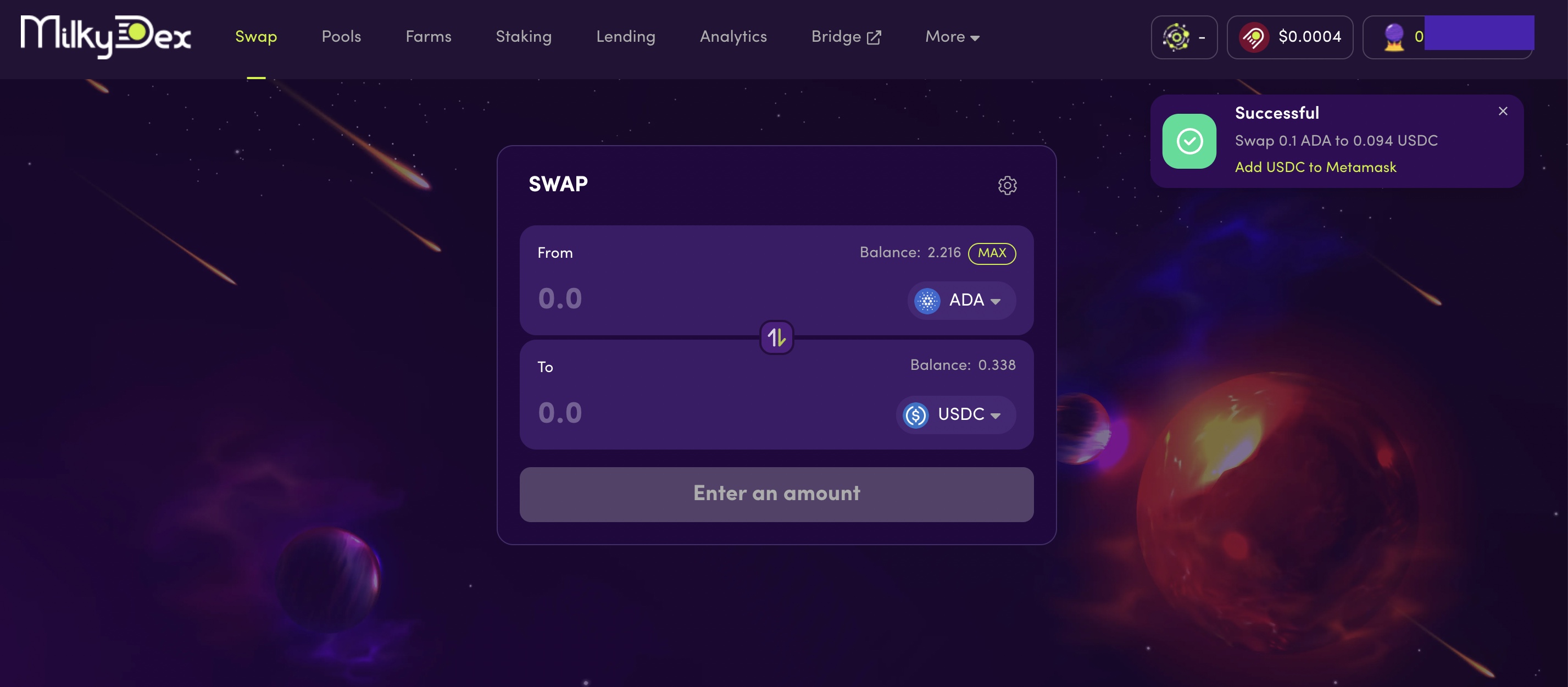Screen dimensions: 1568x687
Task: Open the USDC token dropdown
Action: pyautogui.click(x=955, y=415)
